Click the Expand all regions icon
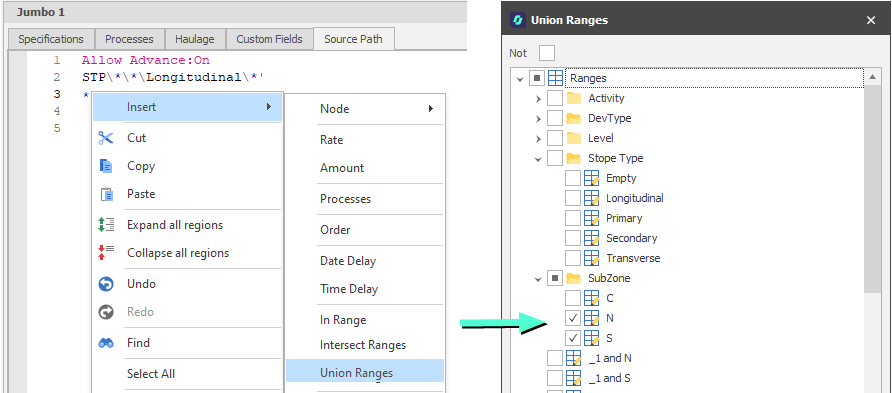Screen dimensions: 892x393 coord(106,225)
